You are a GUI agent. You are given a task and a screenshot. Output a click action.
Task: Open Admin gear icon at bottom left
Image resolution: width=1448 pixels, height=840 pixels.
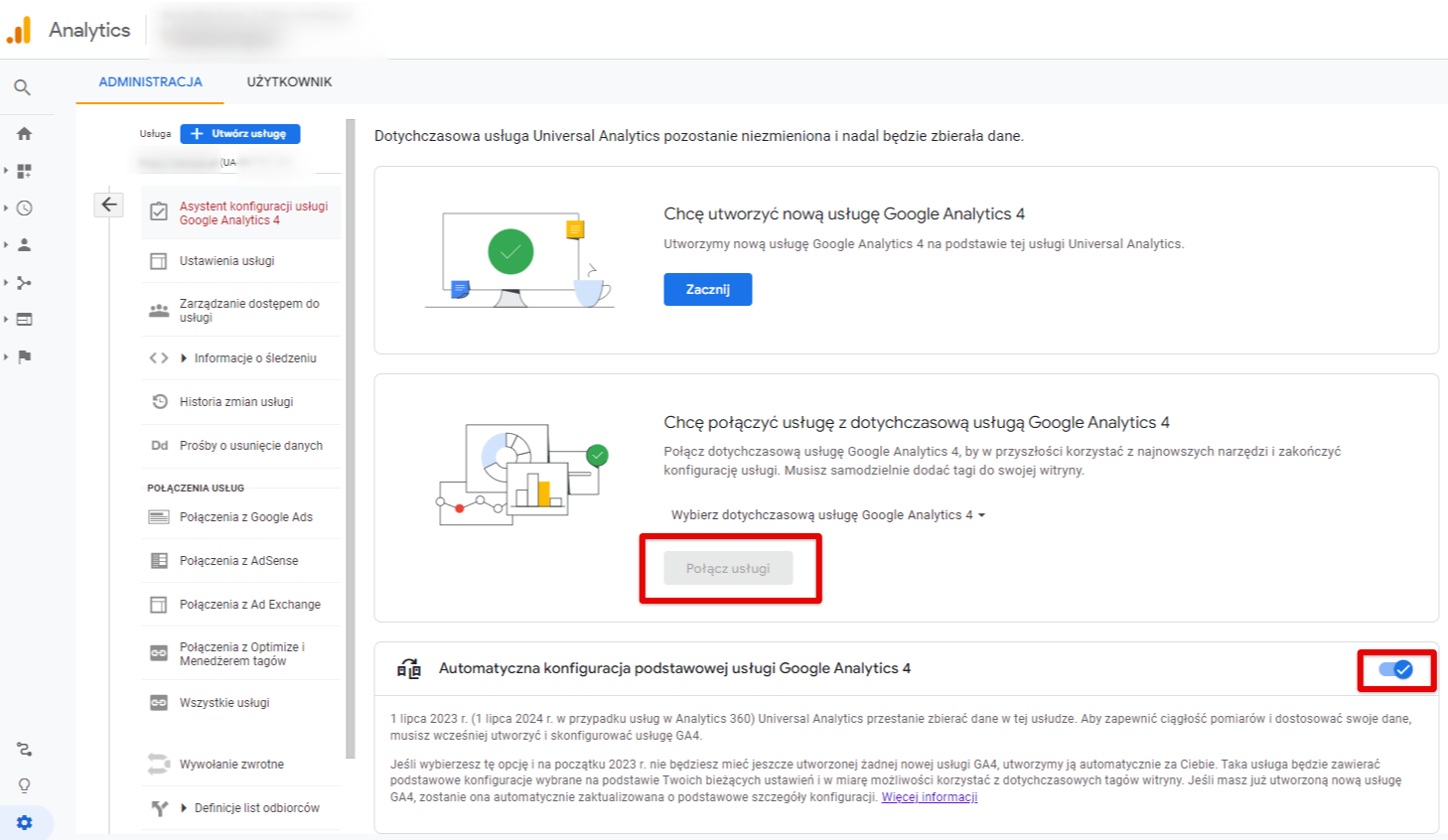[x=24, y=822]
